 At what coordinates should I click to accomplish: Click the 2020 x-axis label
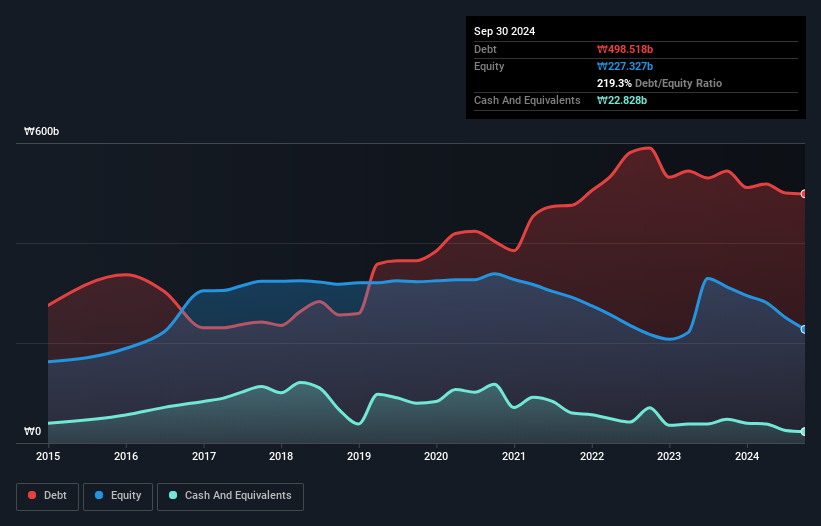click(436, 456)
